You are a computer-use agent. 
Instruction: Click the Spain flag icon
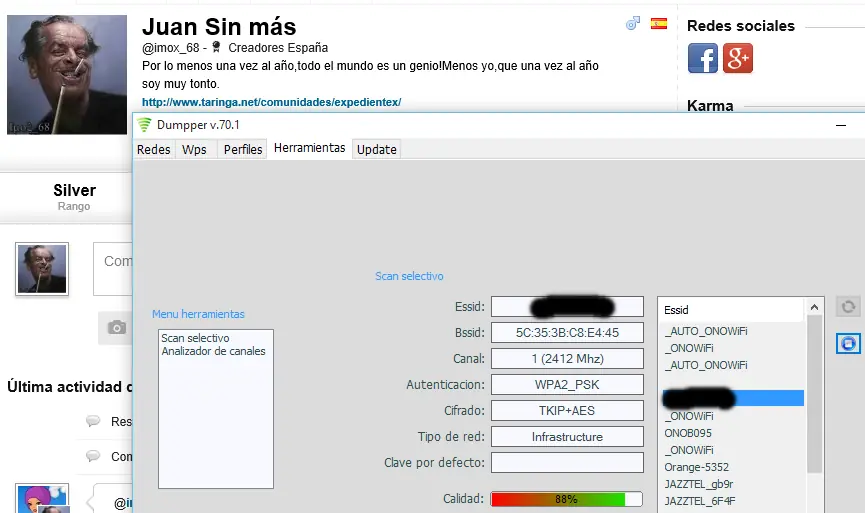(x=659, y=23)
